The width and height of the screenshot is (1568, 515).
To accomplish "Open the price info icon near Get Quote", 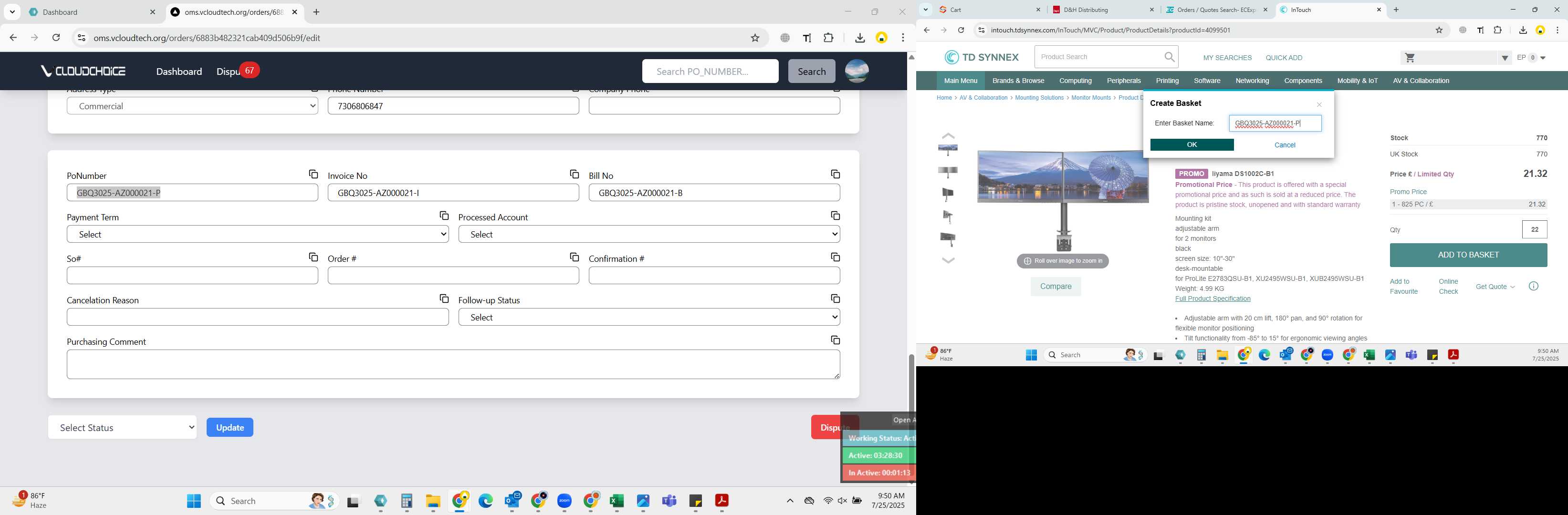I will (1533, 287).
